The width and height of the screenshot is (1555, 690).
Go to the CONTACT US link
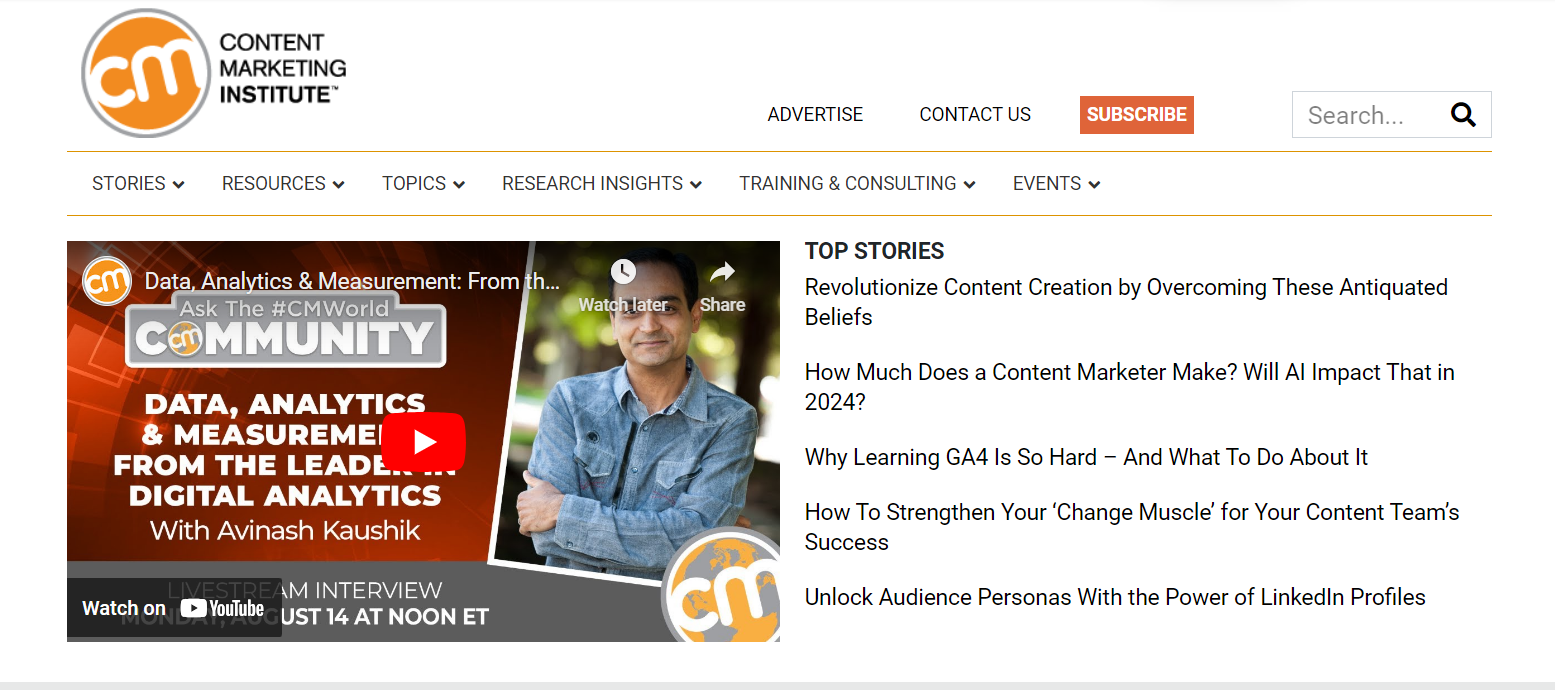tap(975, 115)
